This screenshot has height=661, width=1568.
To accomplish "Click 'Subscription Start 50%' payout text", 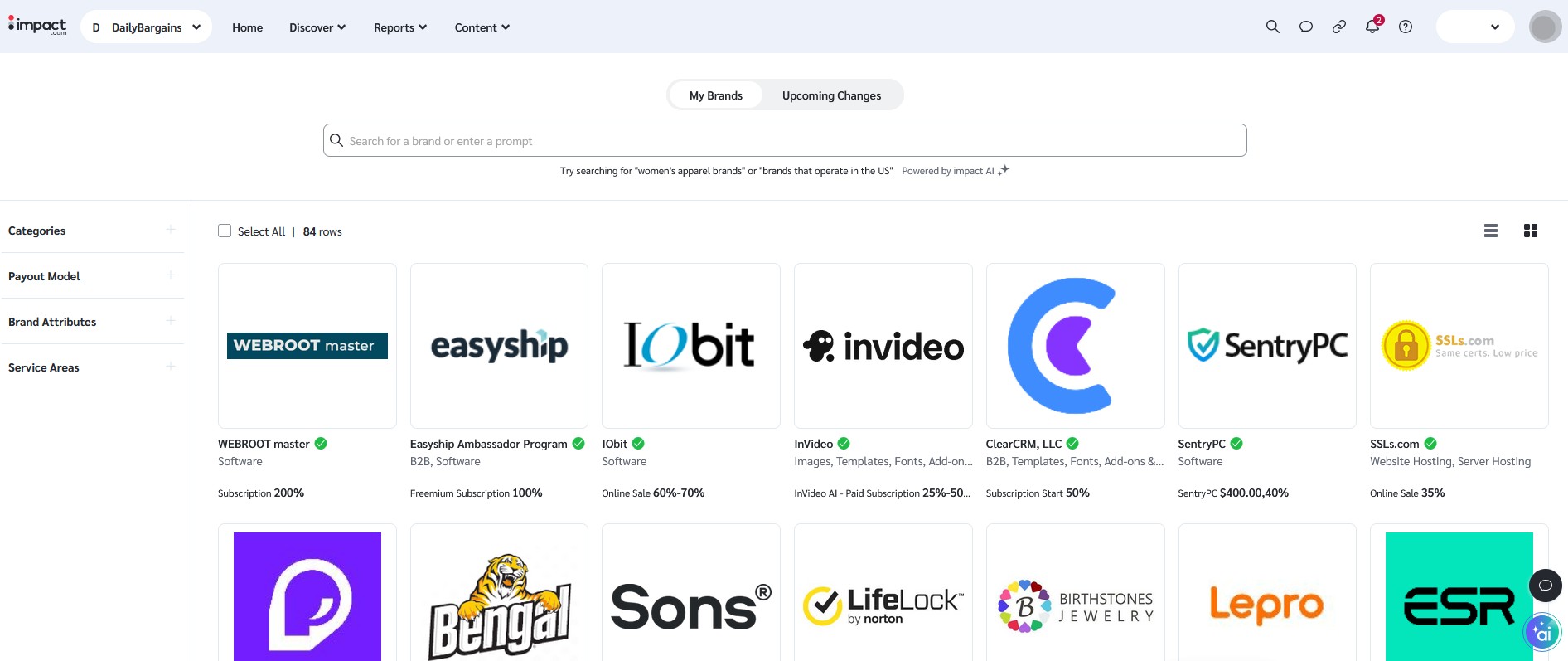I will tap(1038, 493).
